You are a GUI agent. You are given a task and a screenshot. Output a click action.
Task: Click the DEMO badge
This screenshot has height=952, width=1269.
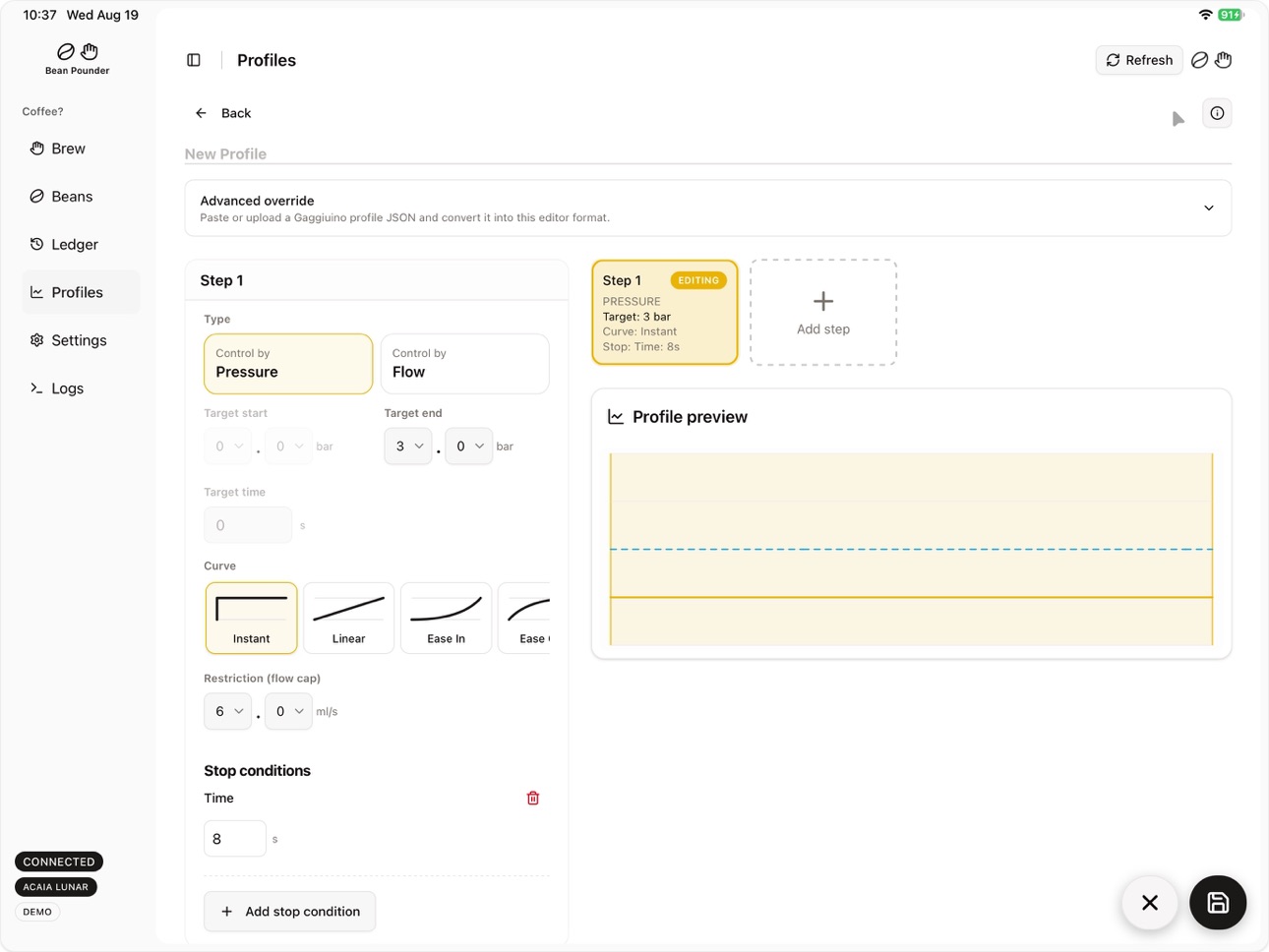point(37,912)
